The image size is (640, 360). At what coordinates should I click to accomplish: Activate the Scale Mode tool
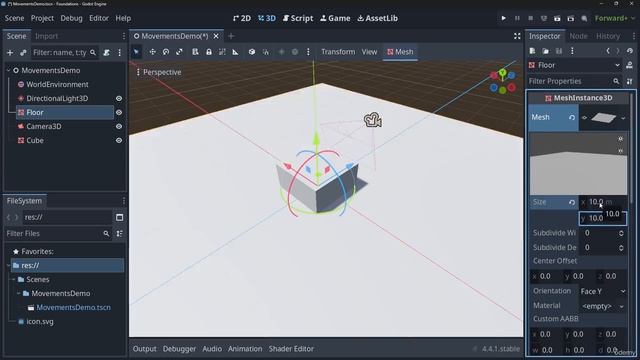pos(179,52)
